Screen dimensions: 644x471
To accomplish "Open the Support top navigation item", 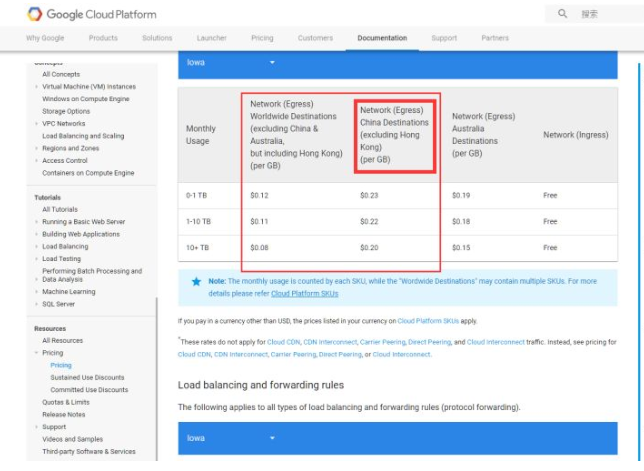I will pyautogui.click(x=444, y=38).
